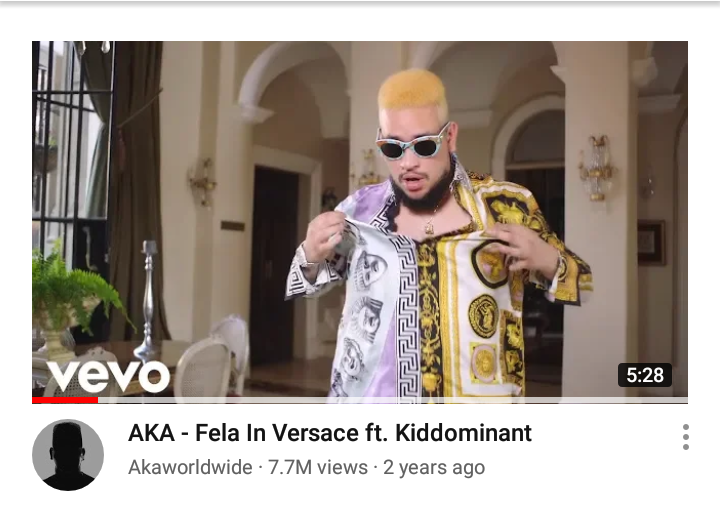Image resolution: width=720 pixels, height=512 pixels.
Task: Open the three-dot more options menu
Action: tap(686, 437)
